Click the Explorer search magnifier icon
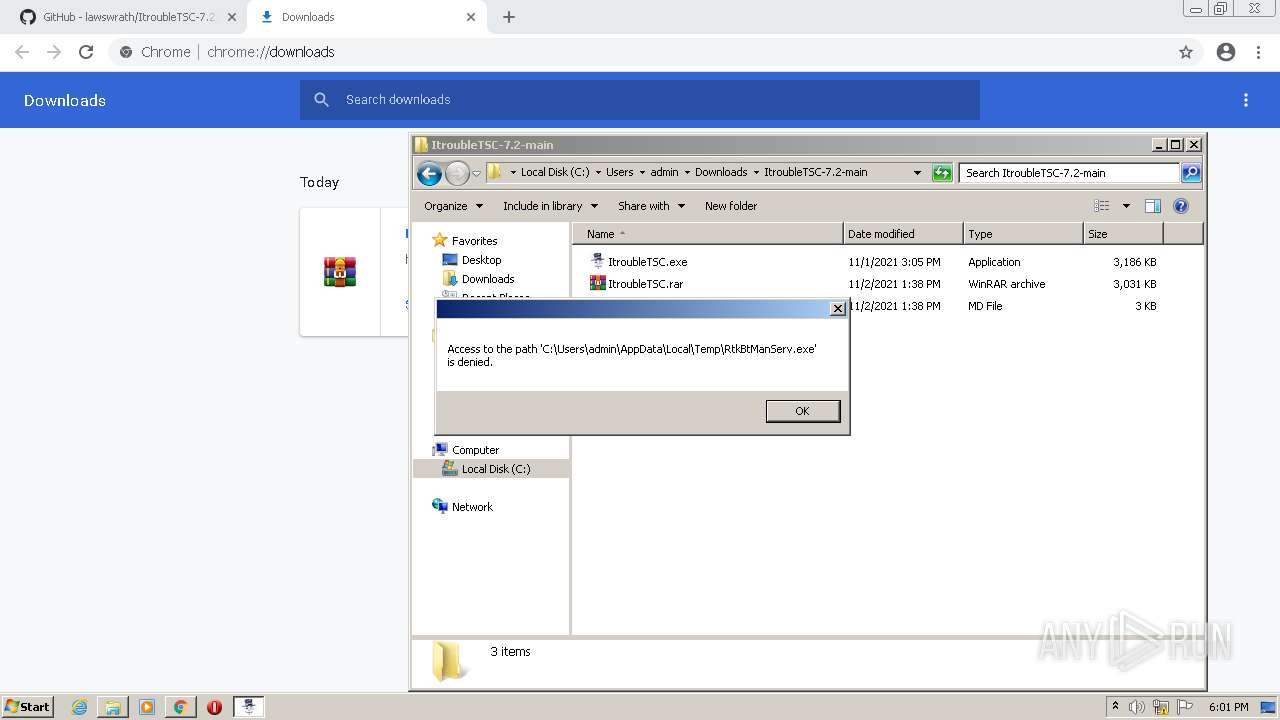Viewport: 1280px width, 720px height. point(1191,173)
